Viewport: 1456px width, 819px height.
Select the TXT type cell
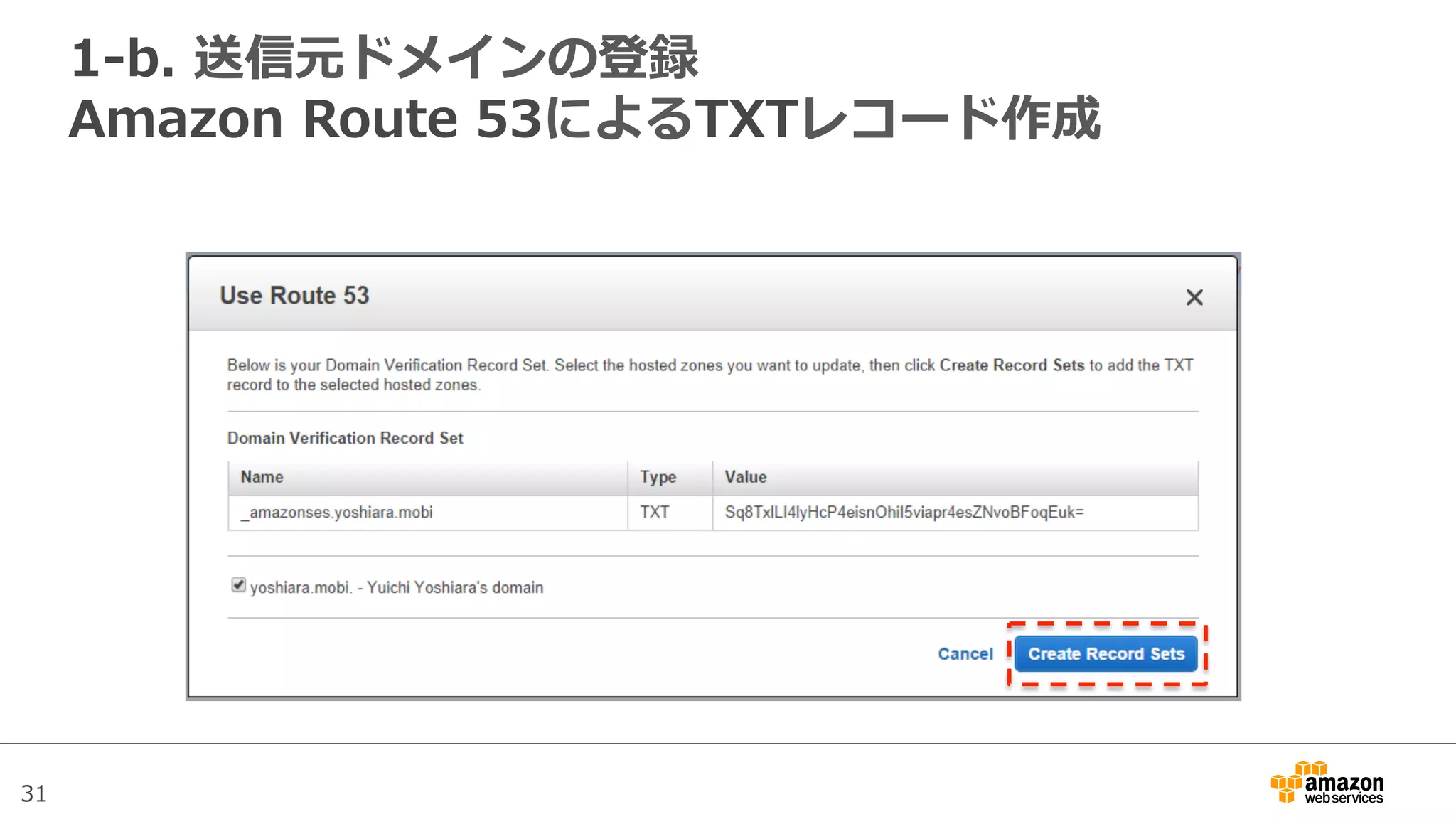tap(670, 513)
